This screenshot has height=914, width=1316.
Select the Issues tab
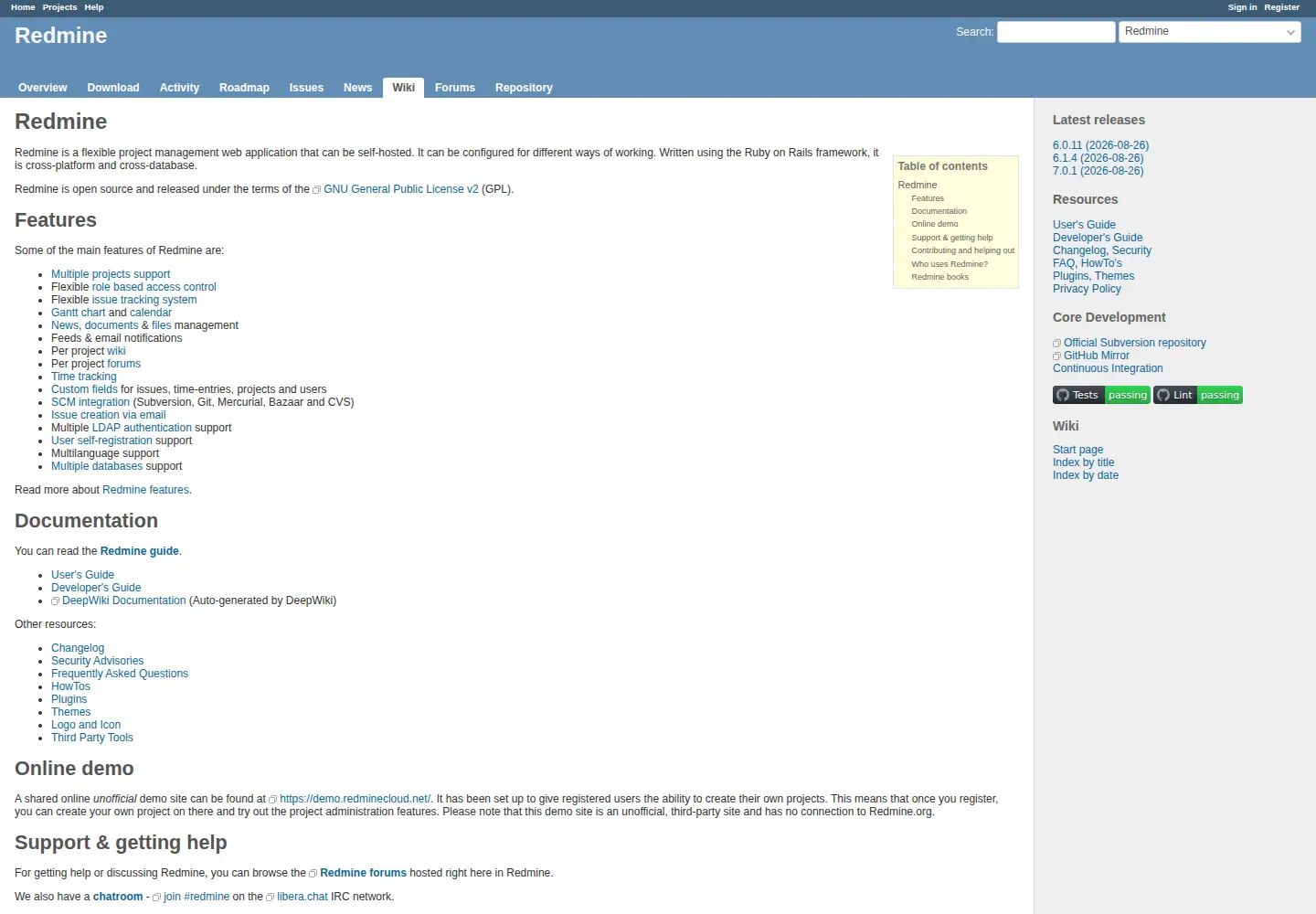pos(306,88)
